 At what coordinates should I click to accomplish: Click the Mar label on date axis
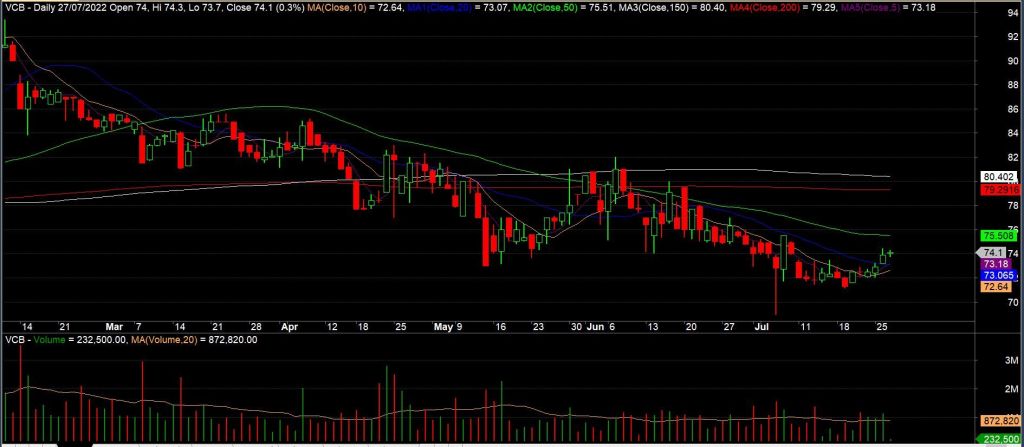pos(114,326)
